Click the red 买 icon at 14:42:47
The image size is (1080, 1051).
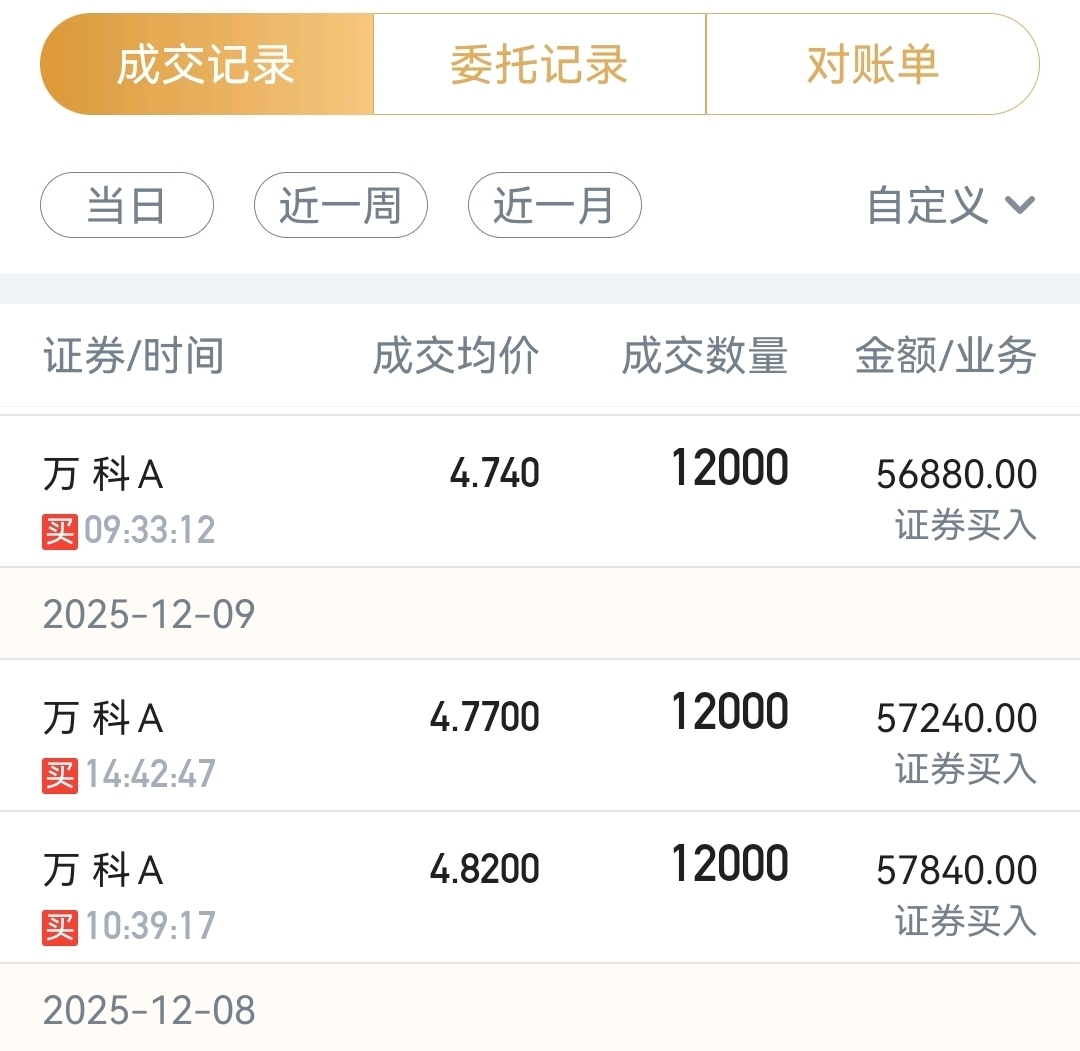(60, 776)
